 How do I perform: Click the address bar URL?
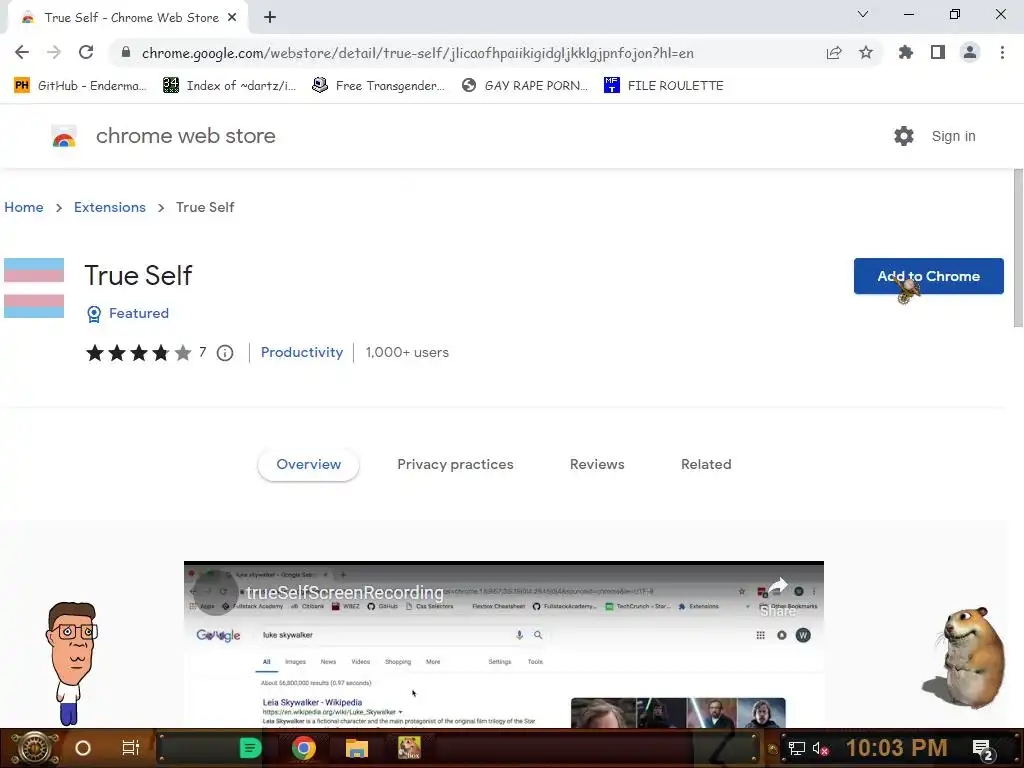[418, 53]
